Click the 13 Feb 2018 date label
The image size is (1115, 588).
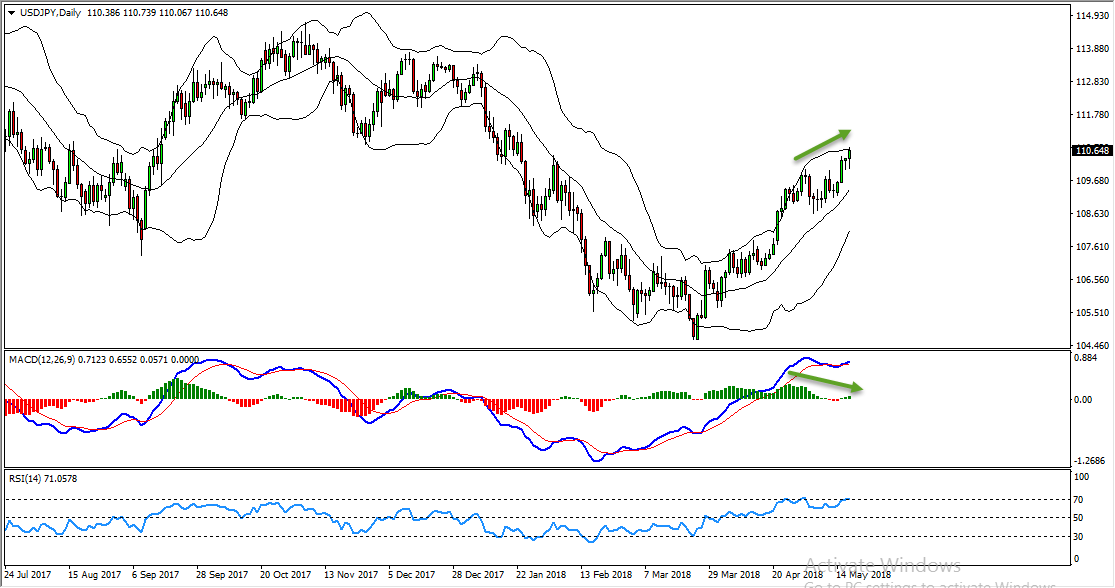(x=605, y=574)
